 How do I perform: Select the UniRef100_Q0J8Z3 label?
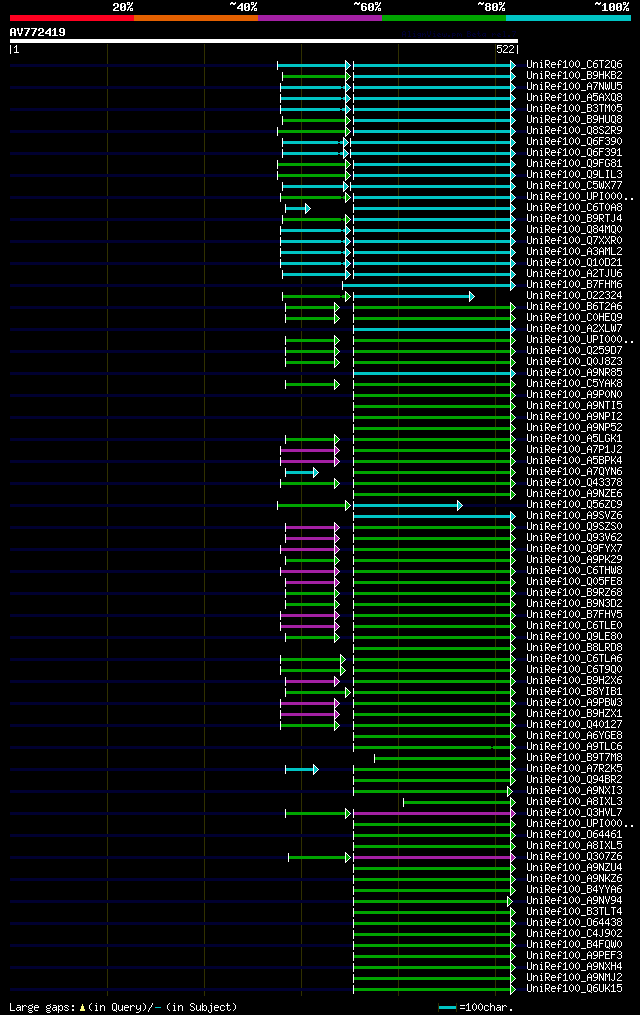(574, 362)
